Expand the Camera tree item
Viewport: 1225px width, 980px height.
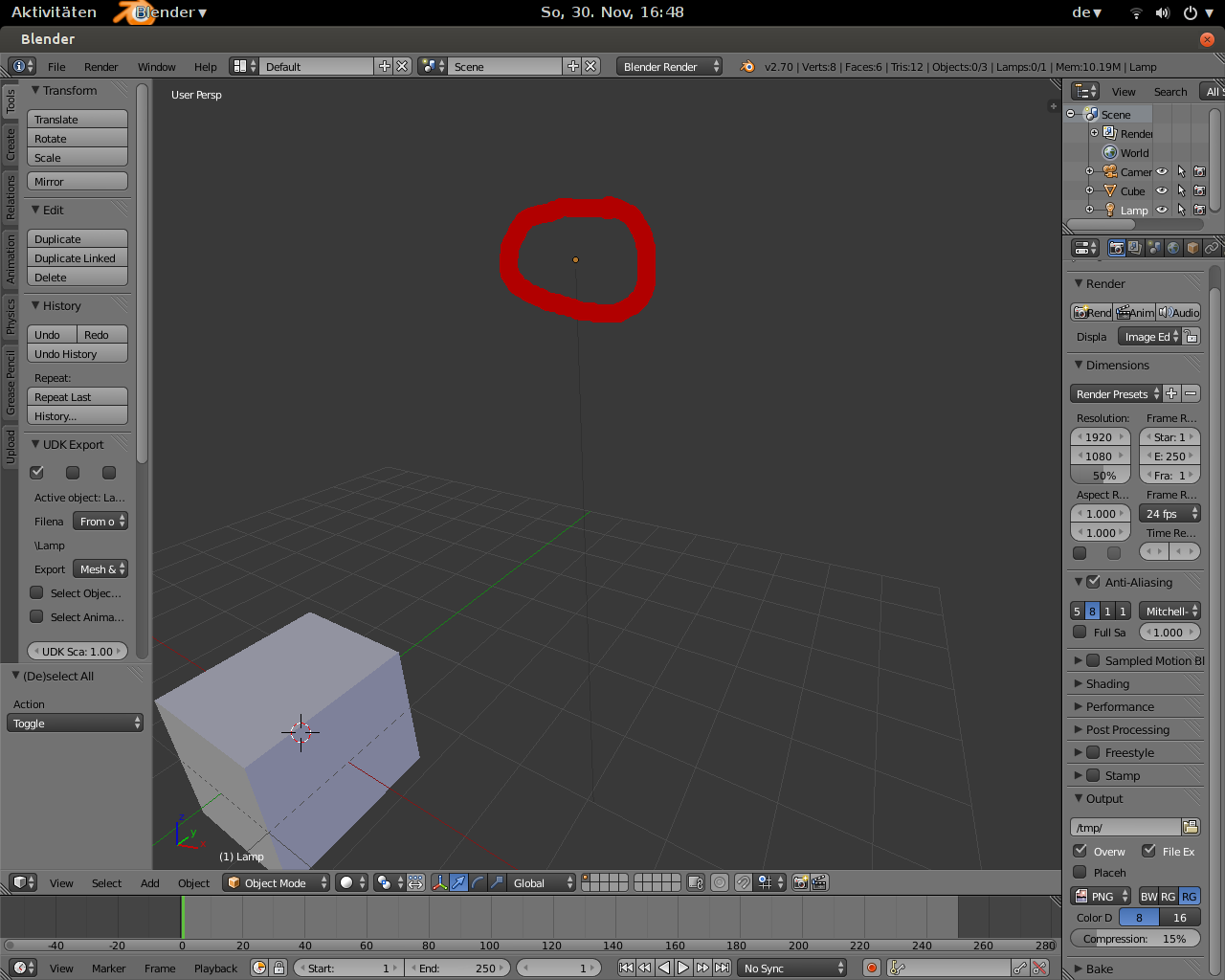pyautogui.click(x=1089, y=171)
